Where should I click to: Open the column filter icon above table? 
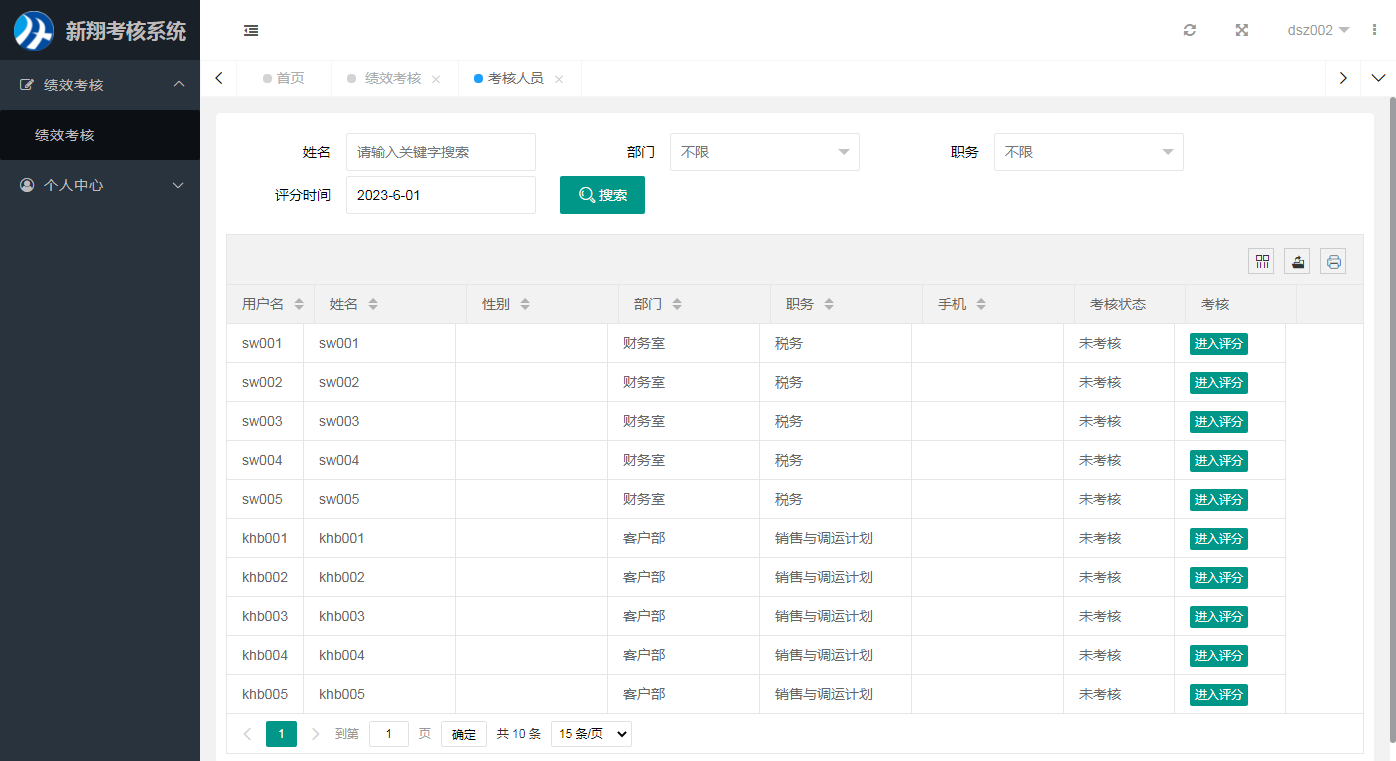[1262, 262]
